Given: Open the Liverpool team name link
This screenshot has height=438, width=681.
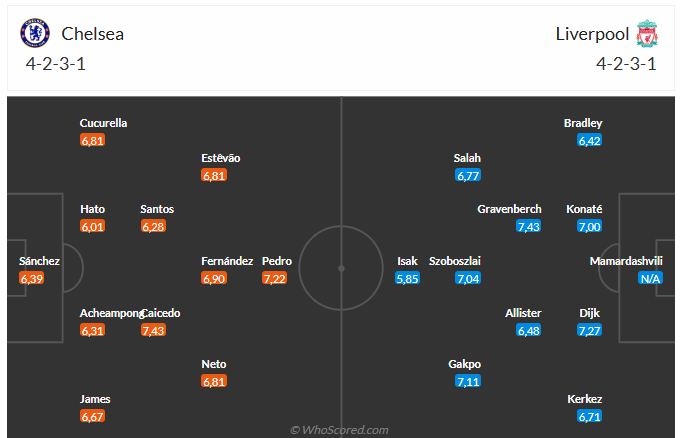Looking at the screenshot, I should click(592, 34).
